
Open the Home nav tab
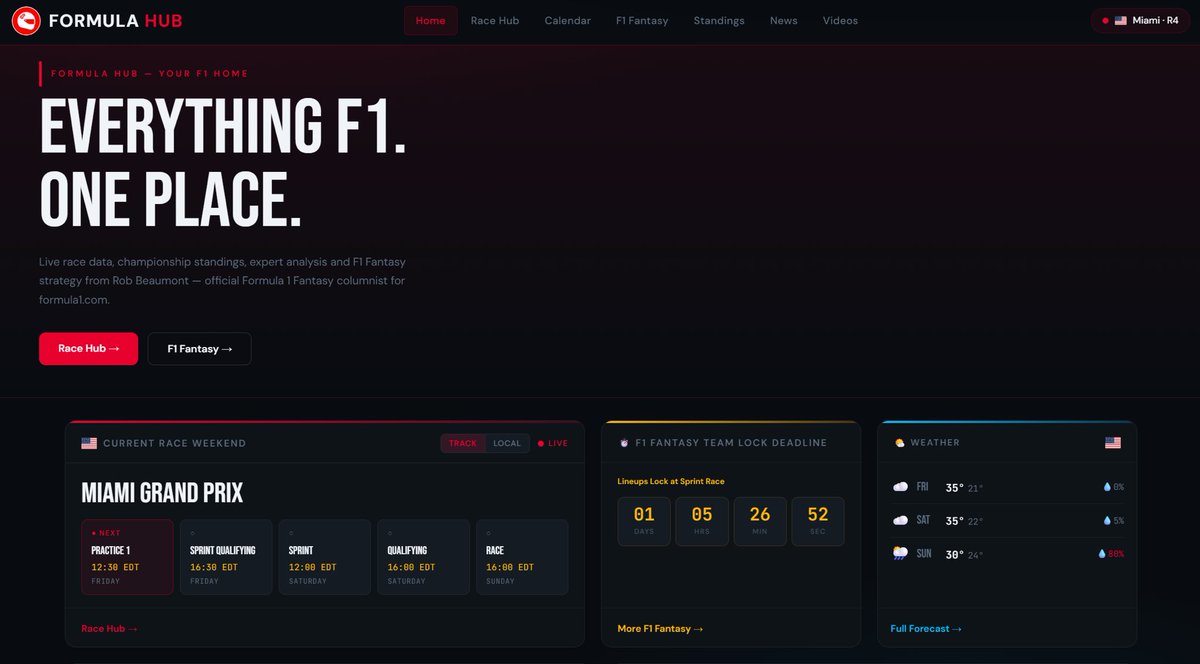coord(431,20)
